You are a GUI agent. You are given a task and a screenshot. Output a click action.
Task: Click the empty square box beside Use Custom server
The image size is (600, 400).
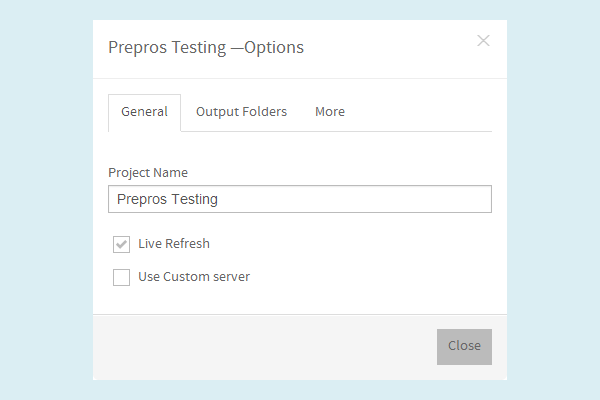point(122,277)
